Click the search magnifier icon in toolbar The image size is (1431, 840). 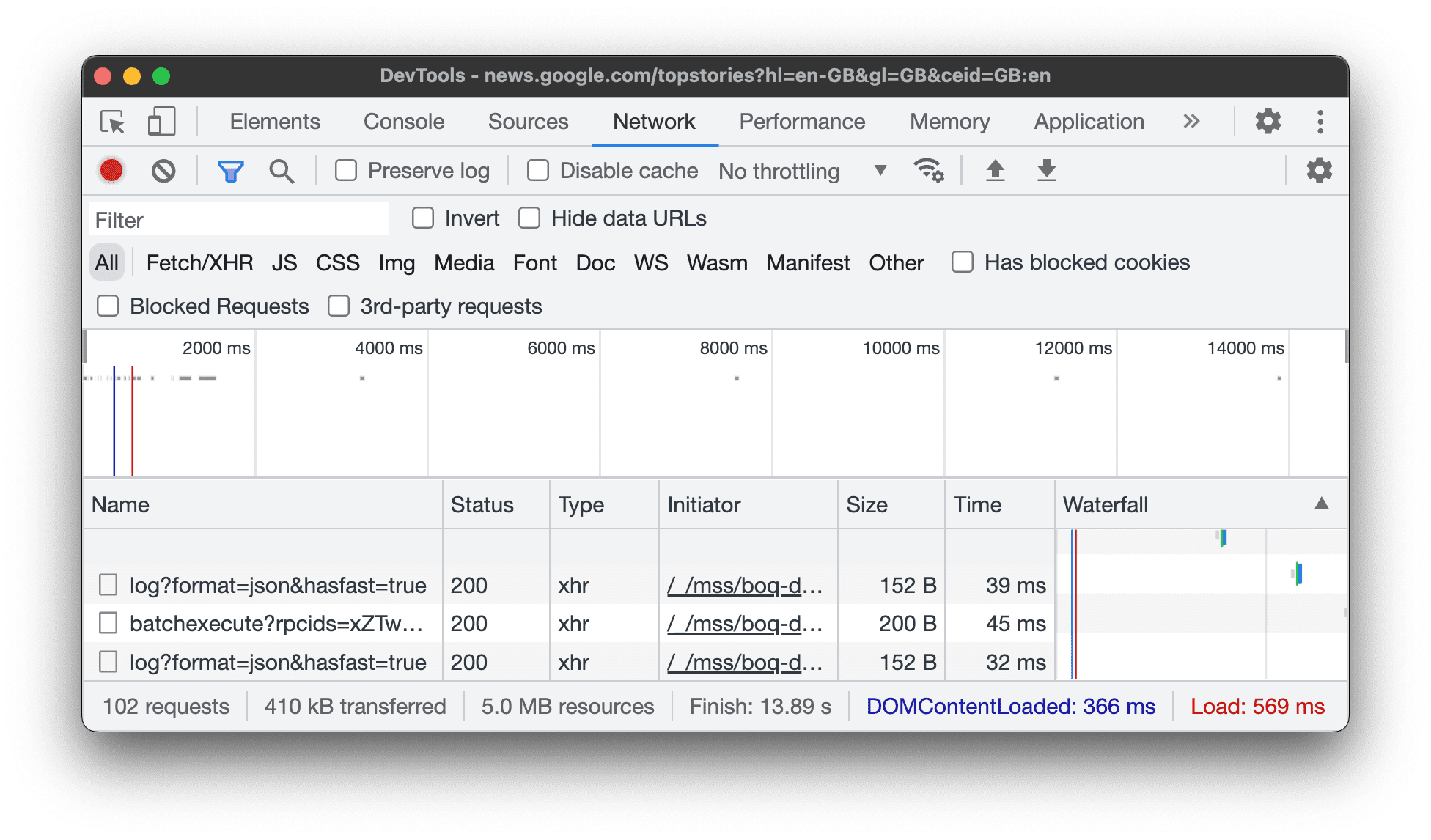click(x=282, y=170)
